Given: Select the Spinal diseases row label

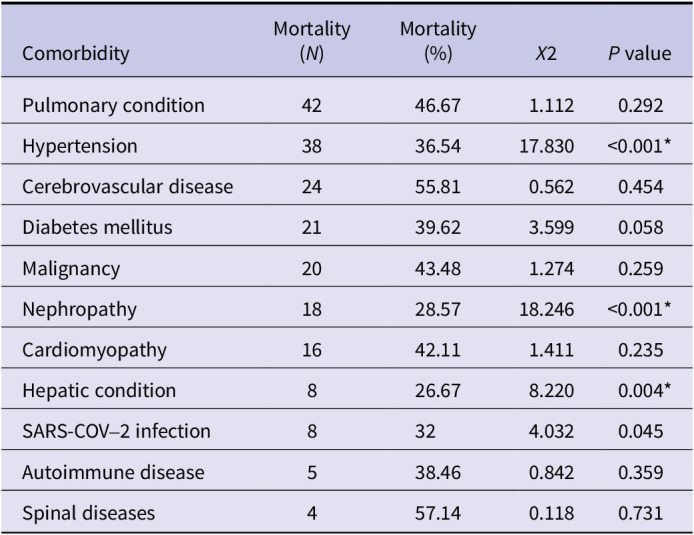Looking at the screenshot, I should [x=89, y=514].
